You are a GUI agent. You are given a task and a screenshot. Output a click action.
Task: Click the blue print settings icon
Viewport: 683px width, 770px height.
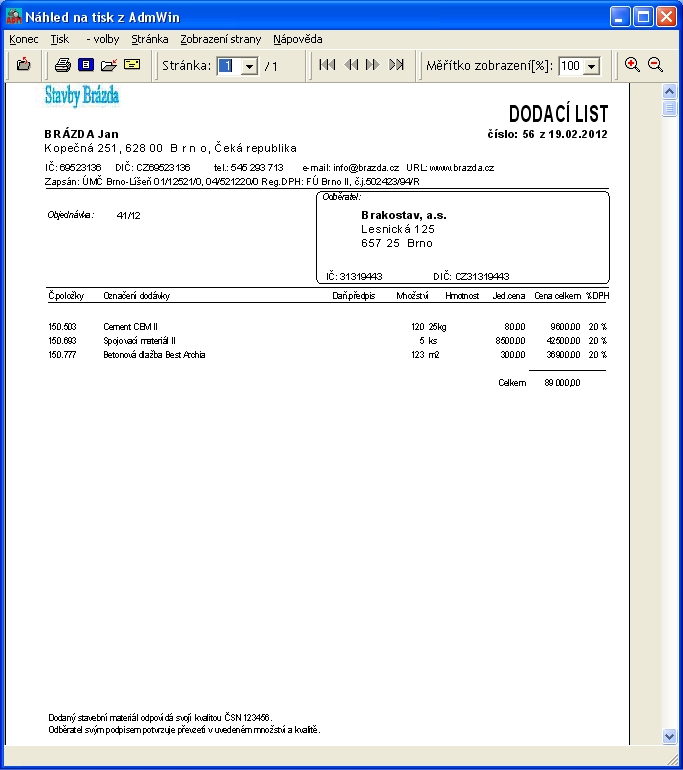coord(86,64)
